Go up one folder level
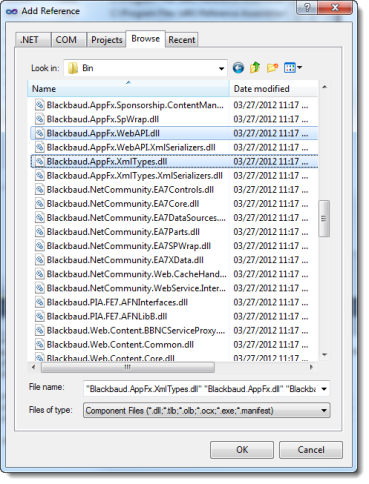Viewport: 369px width, 484px height. 255,68
